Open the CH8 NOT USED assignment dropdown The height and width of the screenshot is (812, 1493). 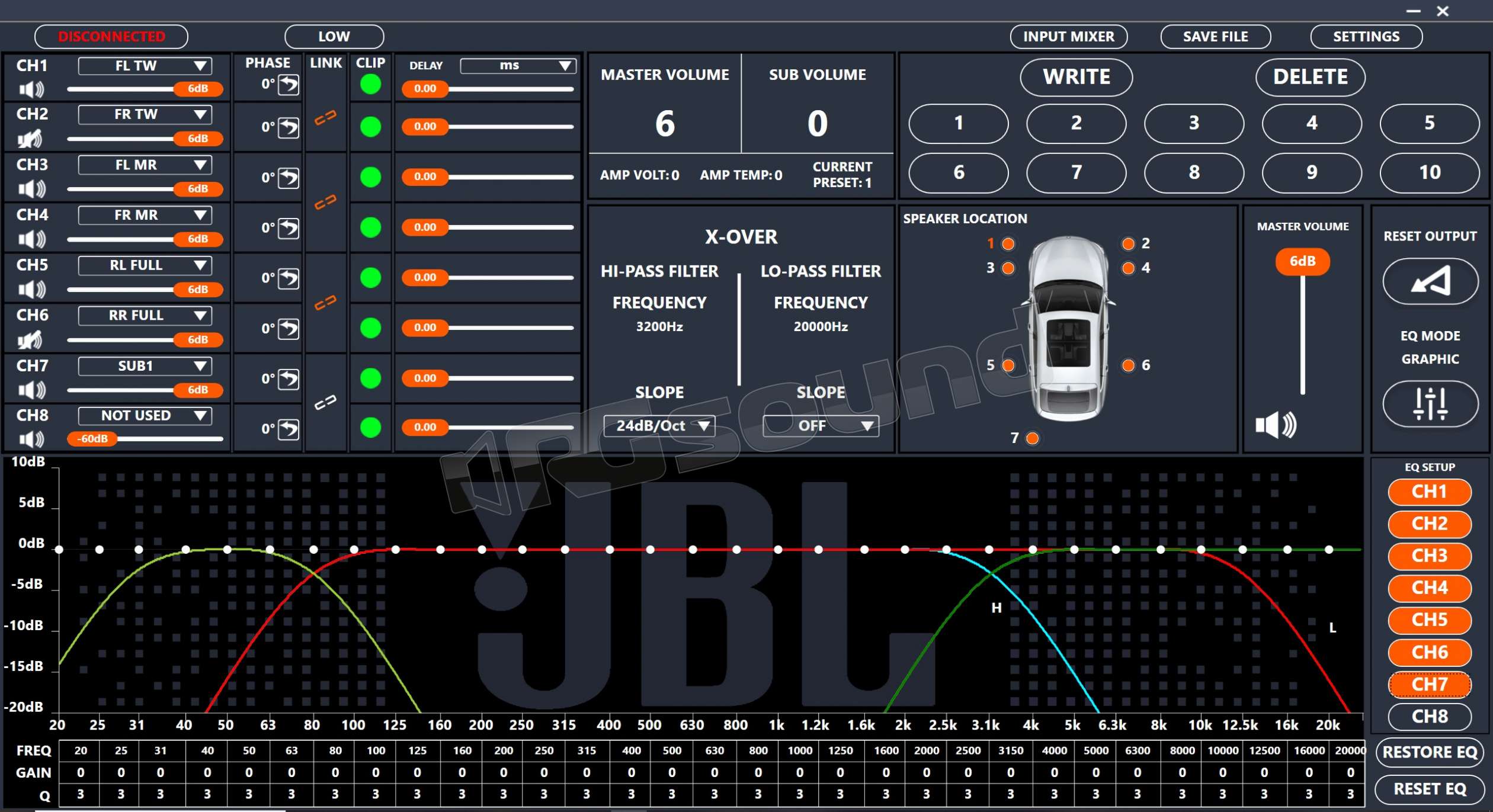point(145,416)
